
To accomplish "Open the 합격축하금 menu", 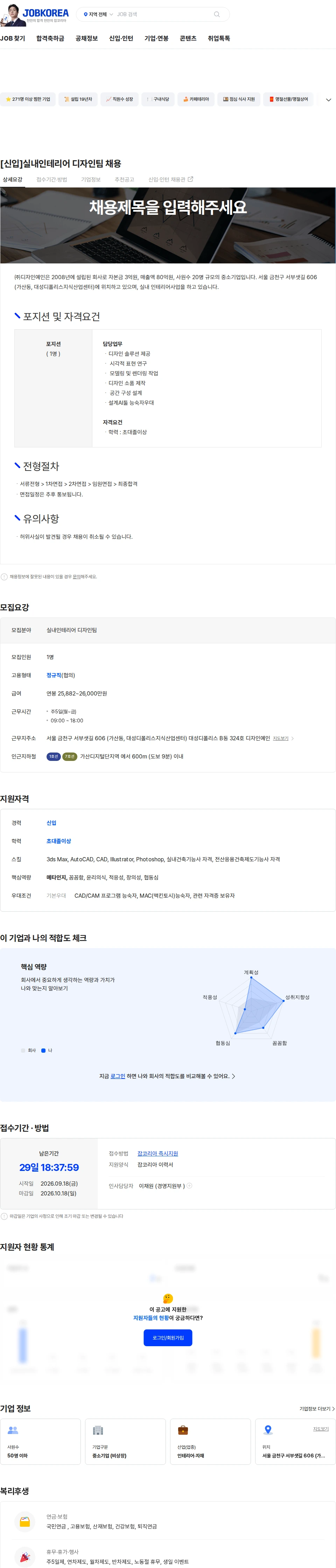I will click(x=50, y=38).
